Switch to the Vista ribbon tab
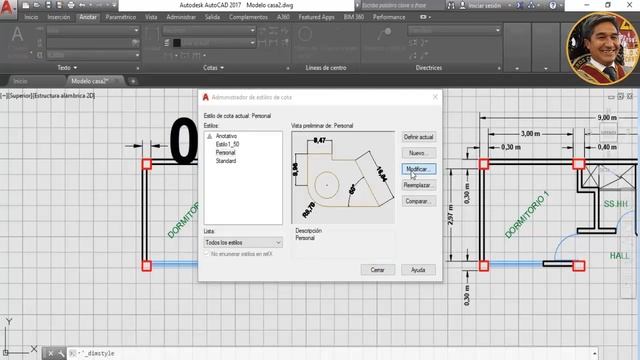The height and width of the screenshot is (360, 640). click(151, 17)
